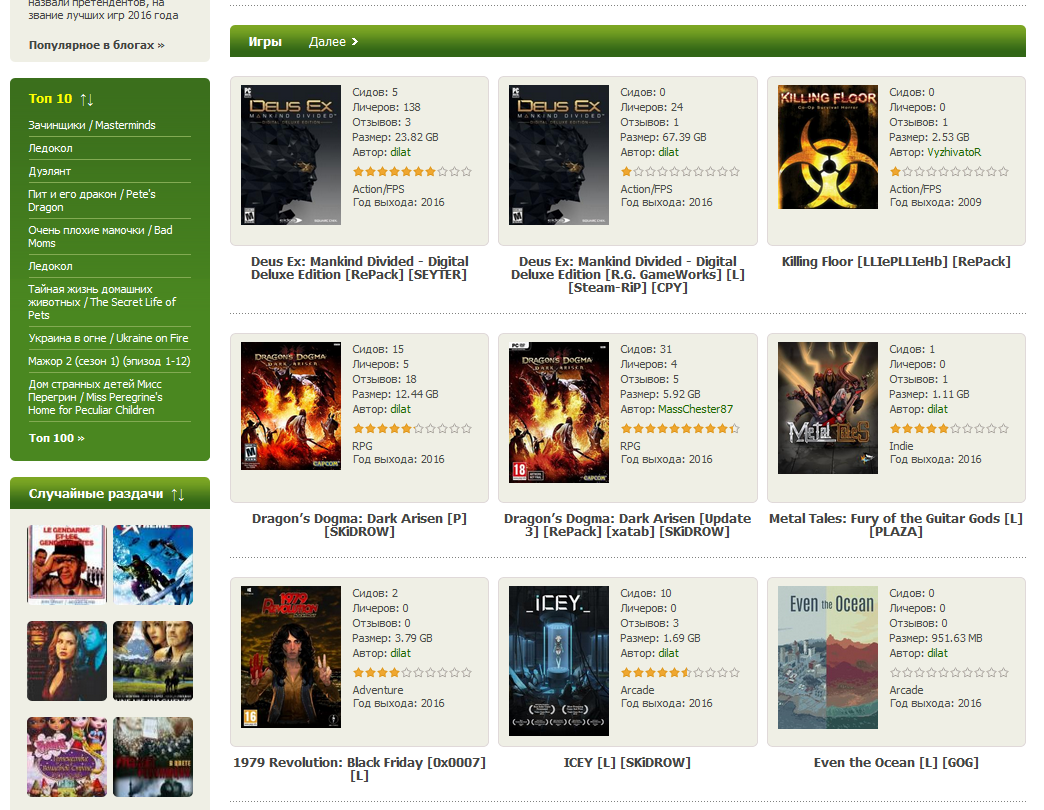Shuffle the Топ 10 list with arrows icon

coord(87,99)
